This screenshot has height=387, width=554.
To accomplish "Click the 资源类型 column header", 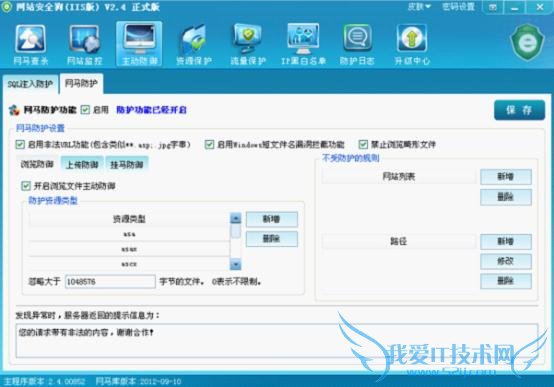I will point(129,219).
